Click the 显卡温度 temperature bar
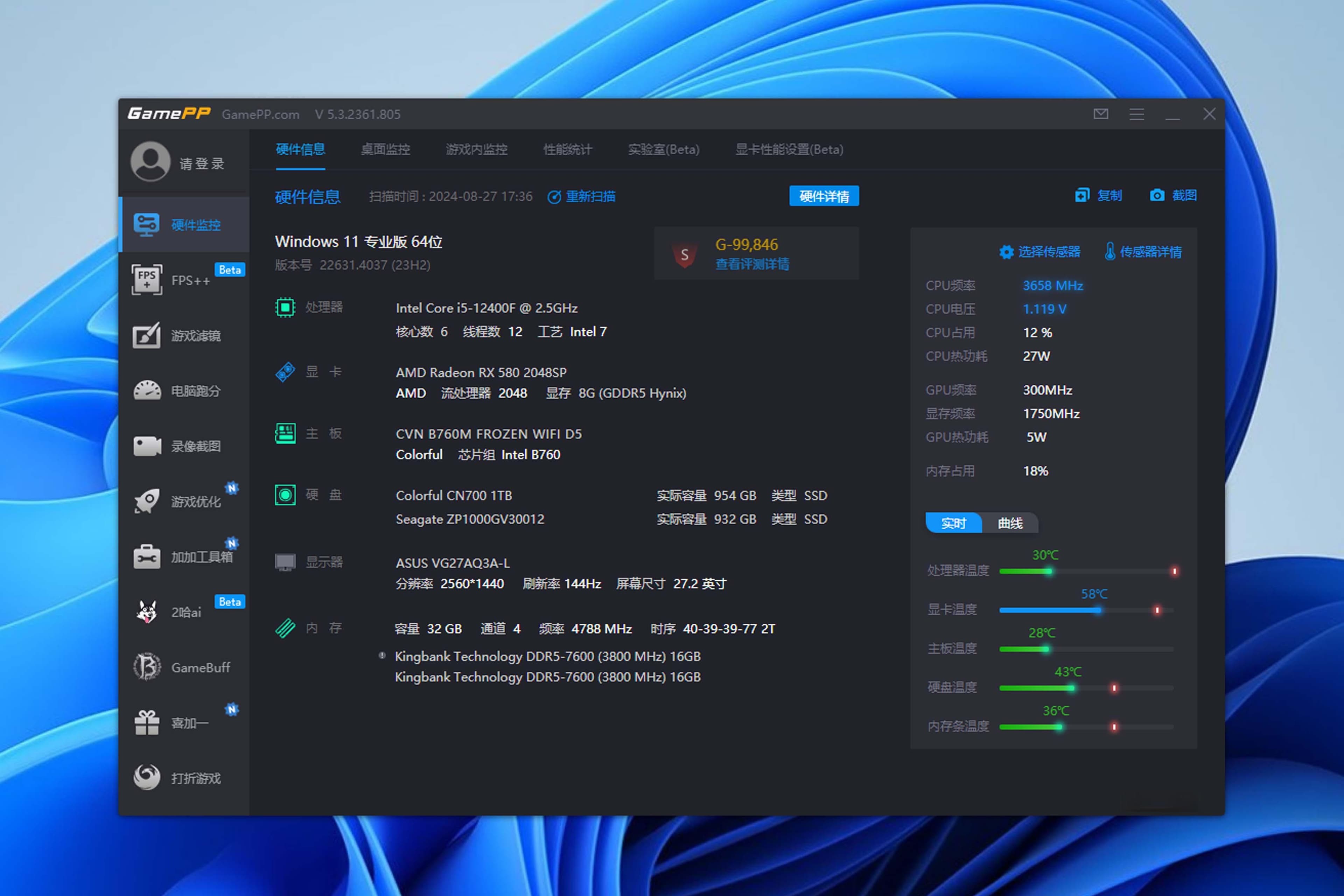The height and width of the screenshot is (896, 1344). (x=1086, y=610)
